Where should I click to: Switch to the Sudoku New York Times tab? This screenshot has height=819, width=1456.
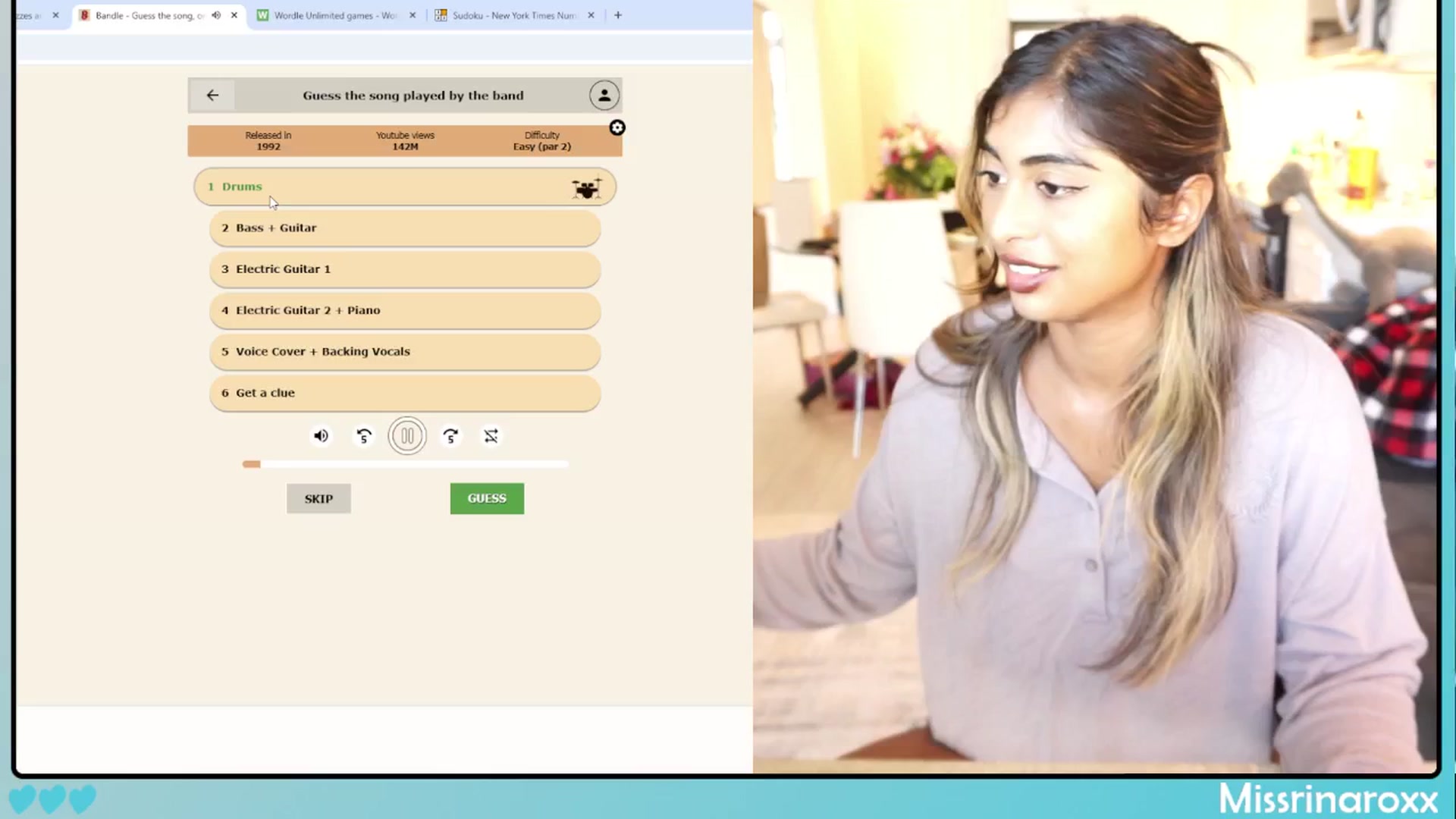pyautogui.click(x=515, y=15)
